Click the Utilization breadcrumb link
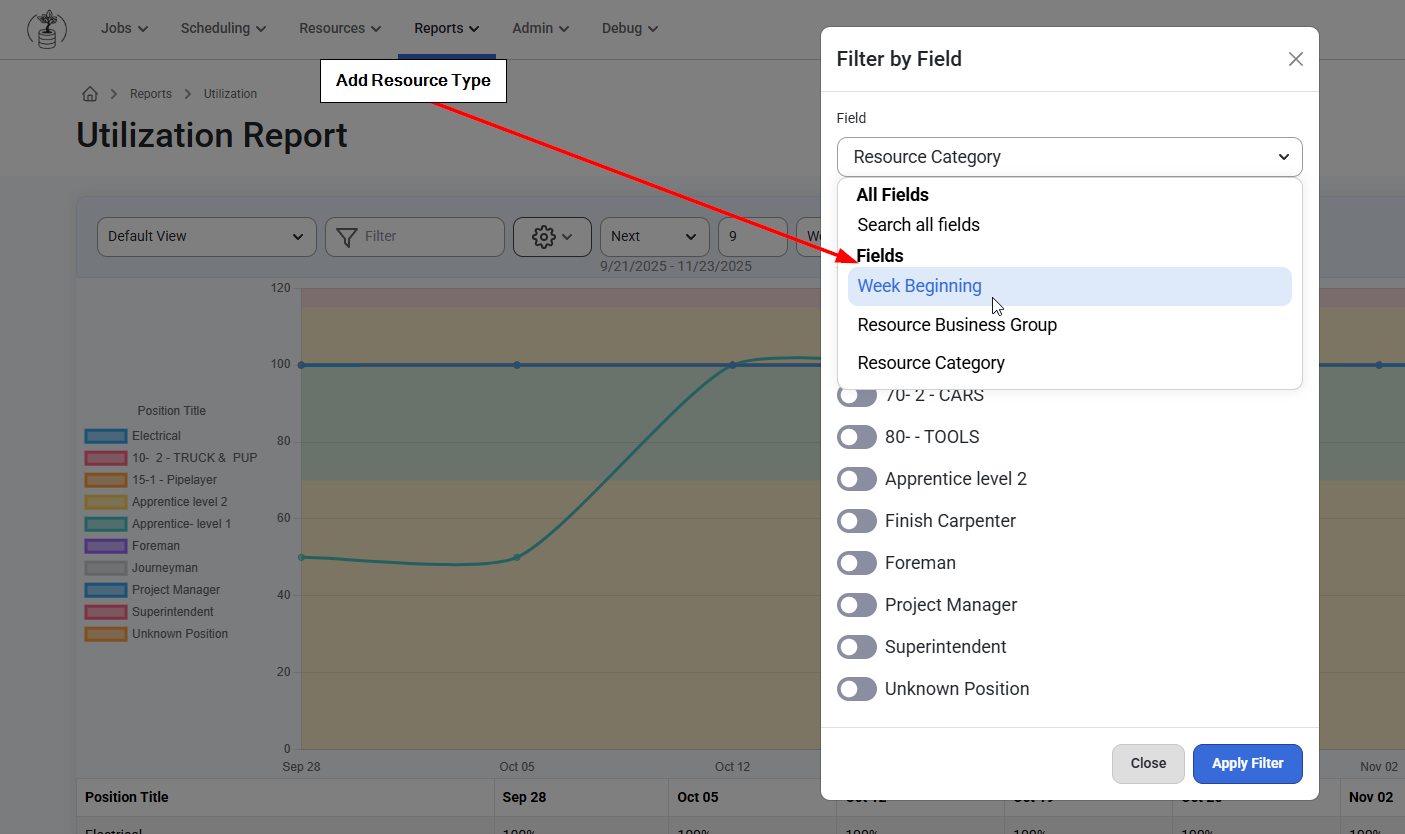1405x834 pixels. click(230, 94)
